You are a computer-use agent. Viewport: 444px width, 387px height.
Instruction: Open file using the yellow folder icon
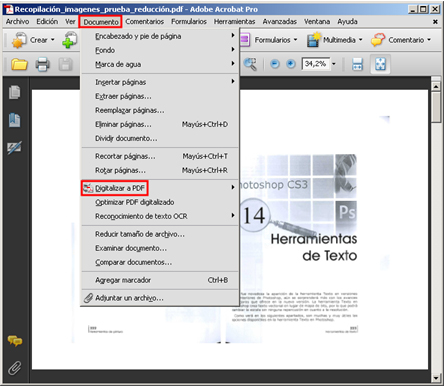click(19, 64)
